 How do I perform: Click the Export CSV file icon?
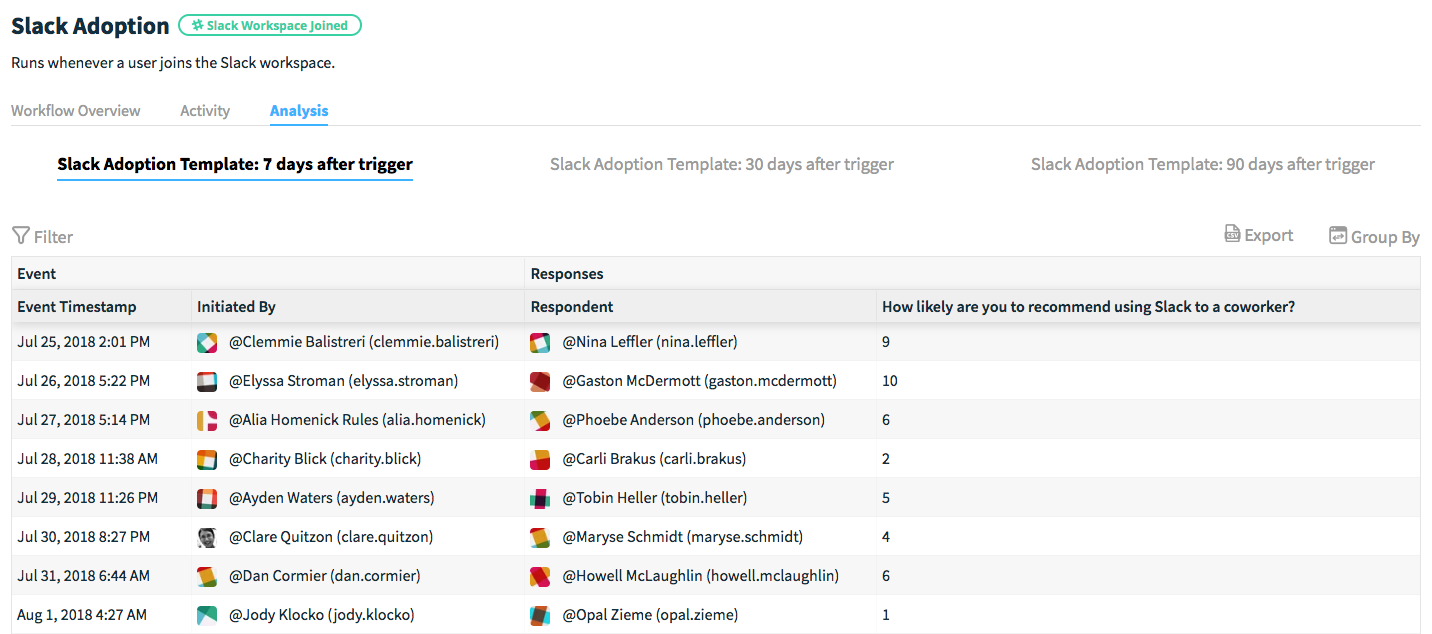click(x=1233, y=234)
